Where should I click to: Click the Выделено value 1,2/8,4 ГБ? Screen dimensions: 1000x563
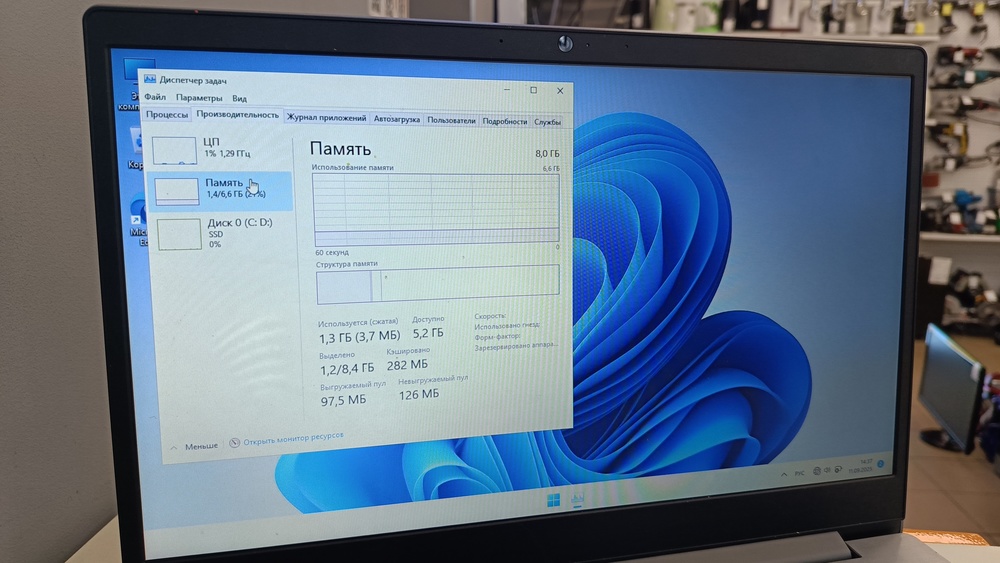[347, 369]
